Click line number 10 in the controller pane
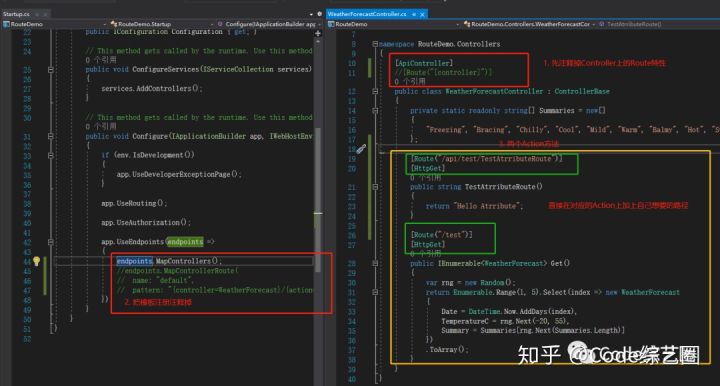This screenshot has height=386, width=720. click(352, 63)
